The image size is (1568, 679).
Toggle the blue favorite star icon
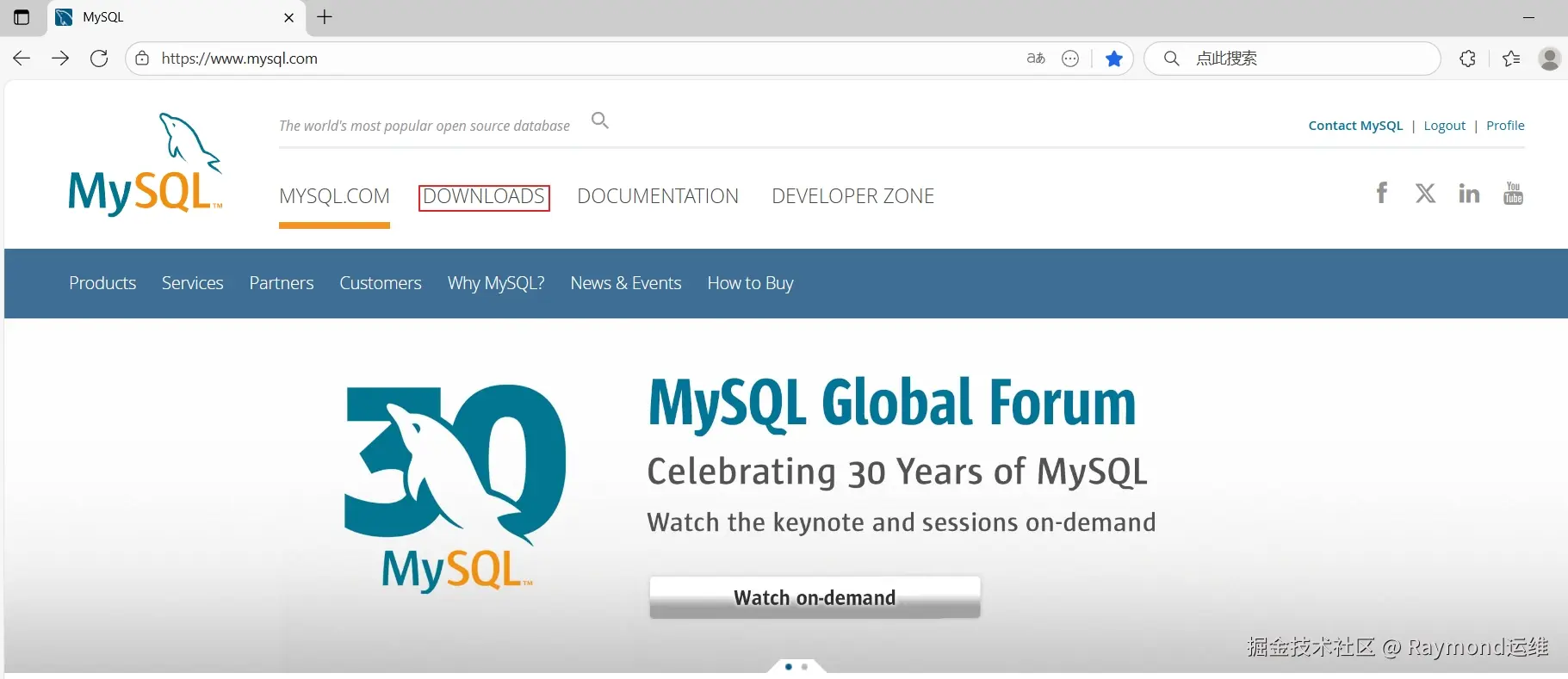pyautogui.click(x=1114, y=59)
